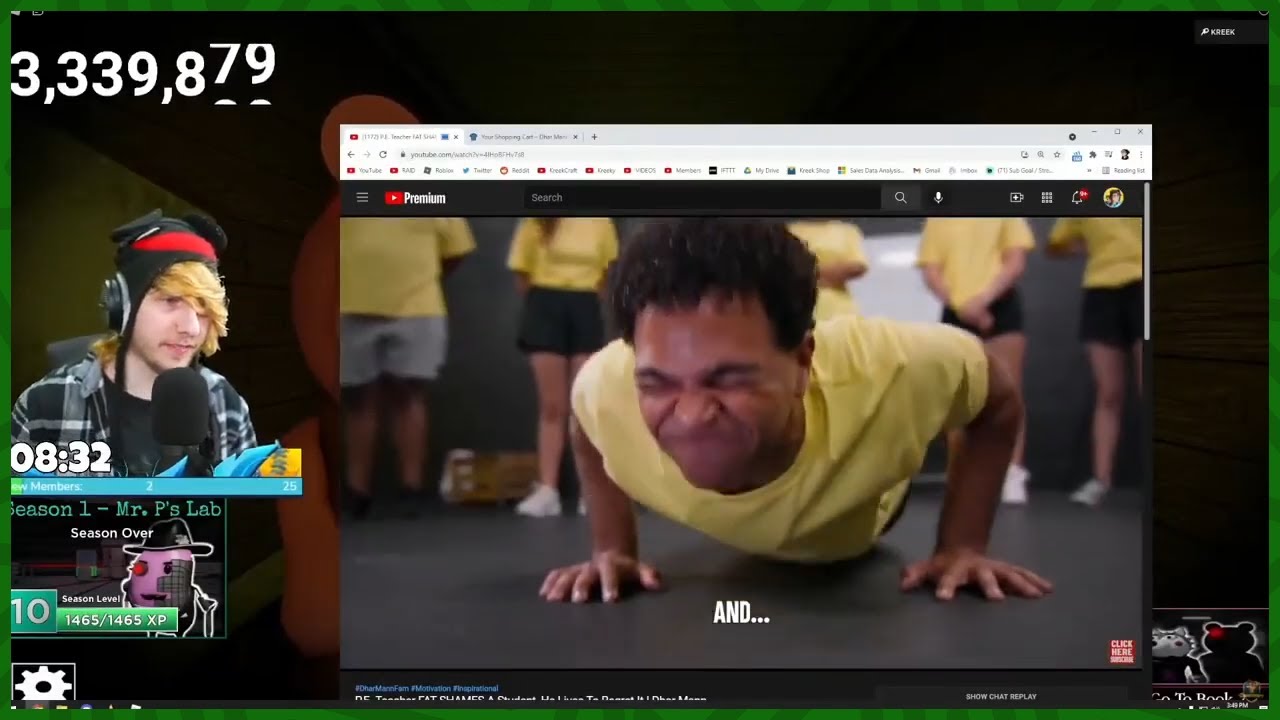The width and height of the screenshot is (1280, 720).
Task: Open the YouTube bookmark
Action: pyautogui.click(x=364, y=171)
